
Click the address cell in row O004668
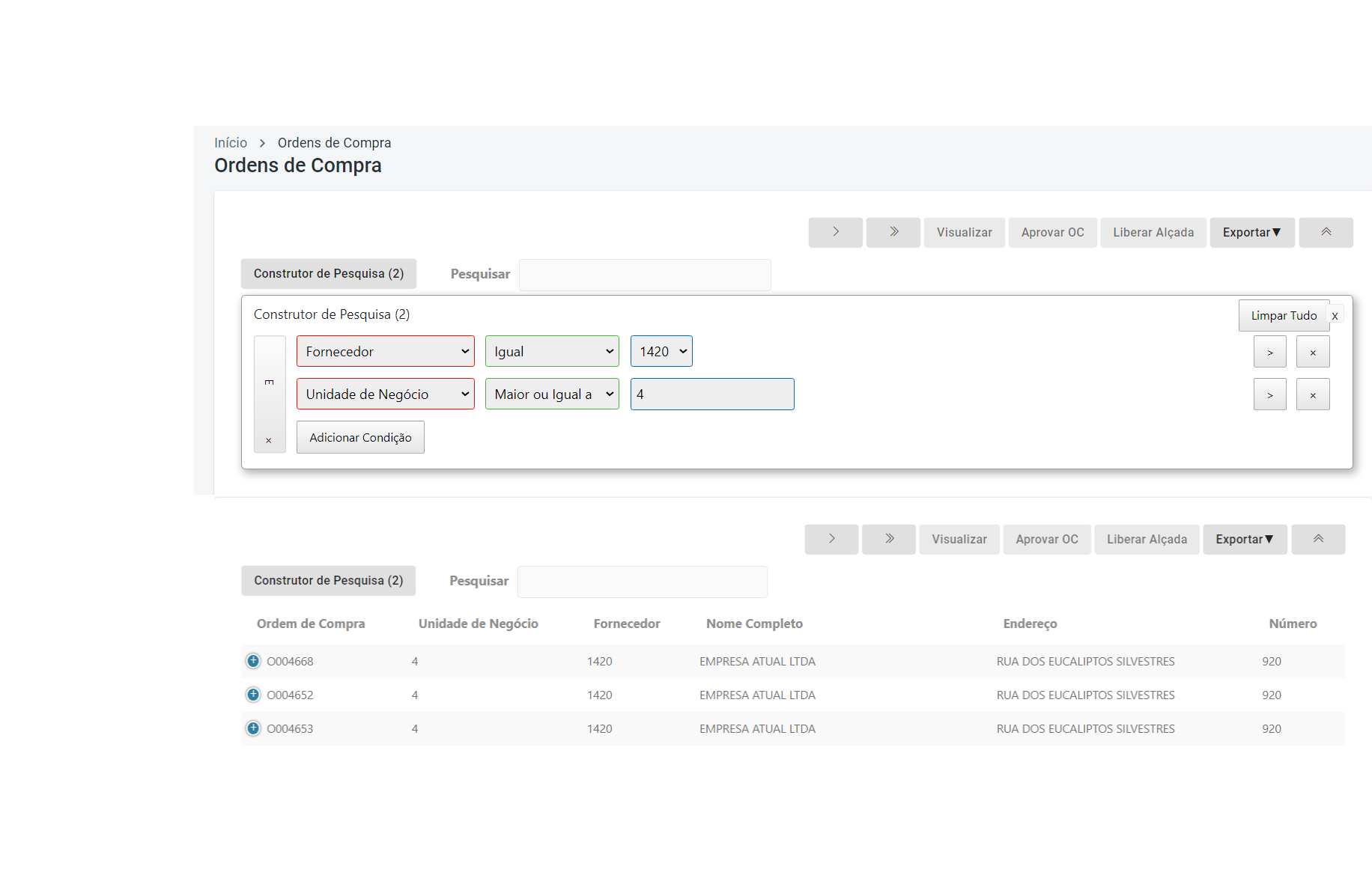pyautogui.click(x=1085, y=662)
